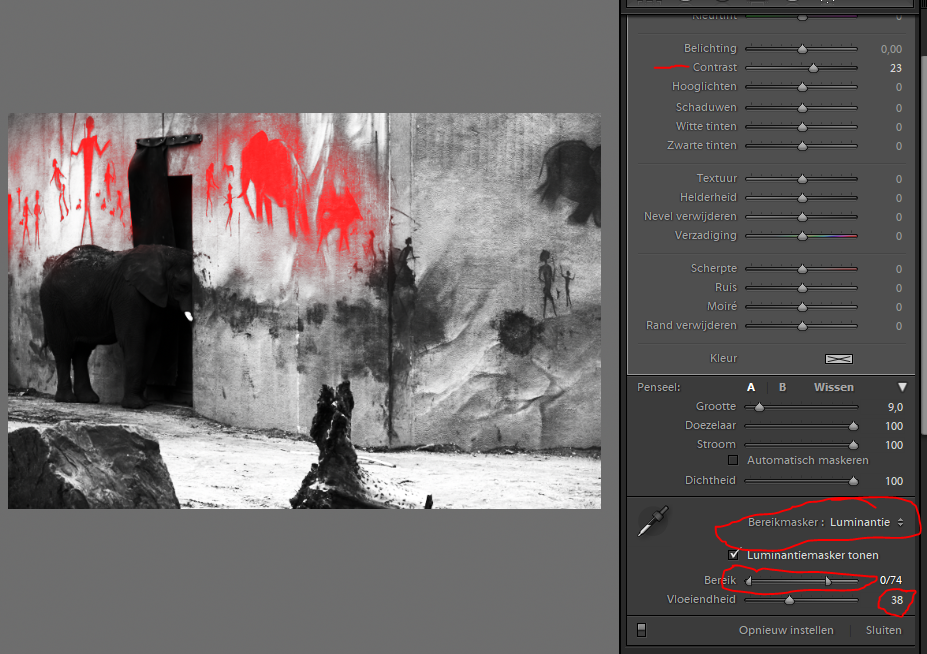
Task: Switch to brush B
Action: (x=783, y=387)
